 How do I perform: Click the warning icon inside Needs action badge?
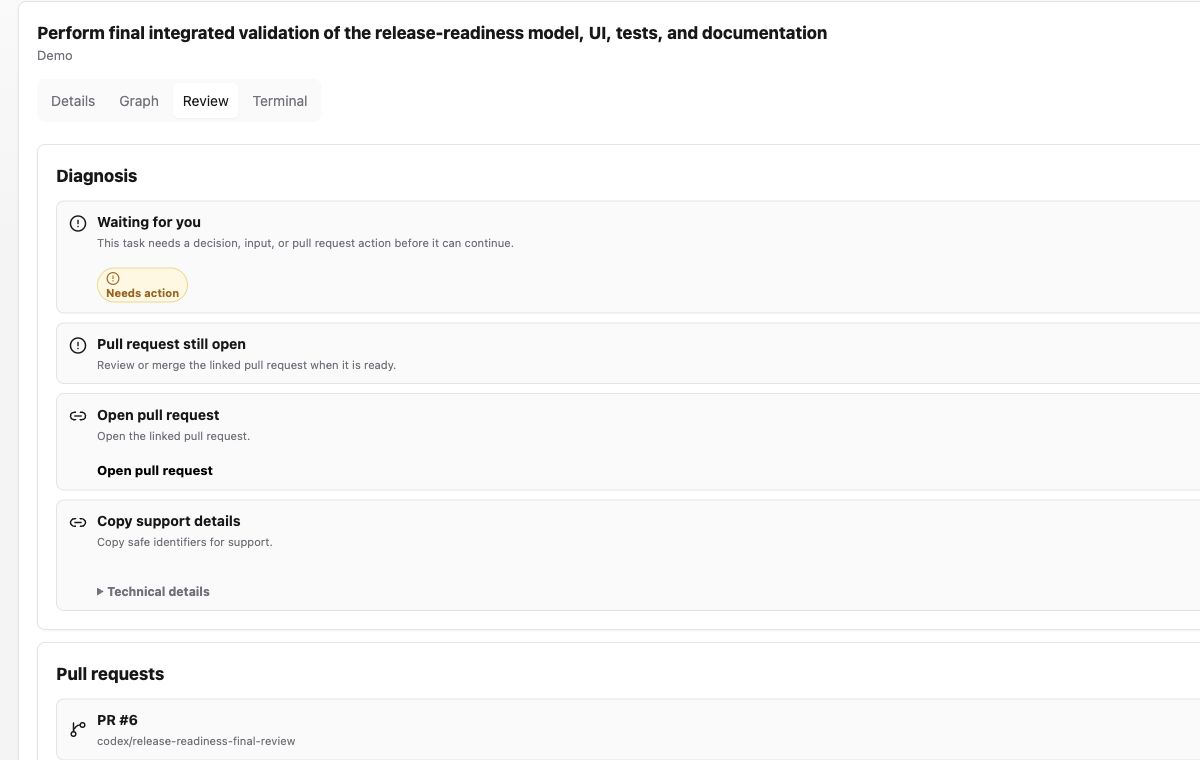(x=113, y=278)
